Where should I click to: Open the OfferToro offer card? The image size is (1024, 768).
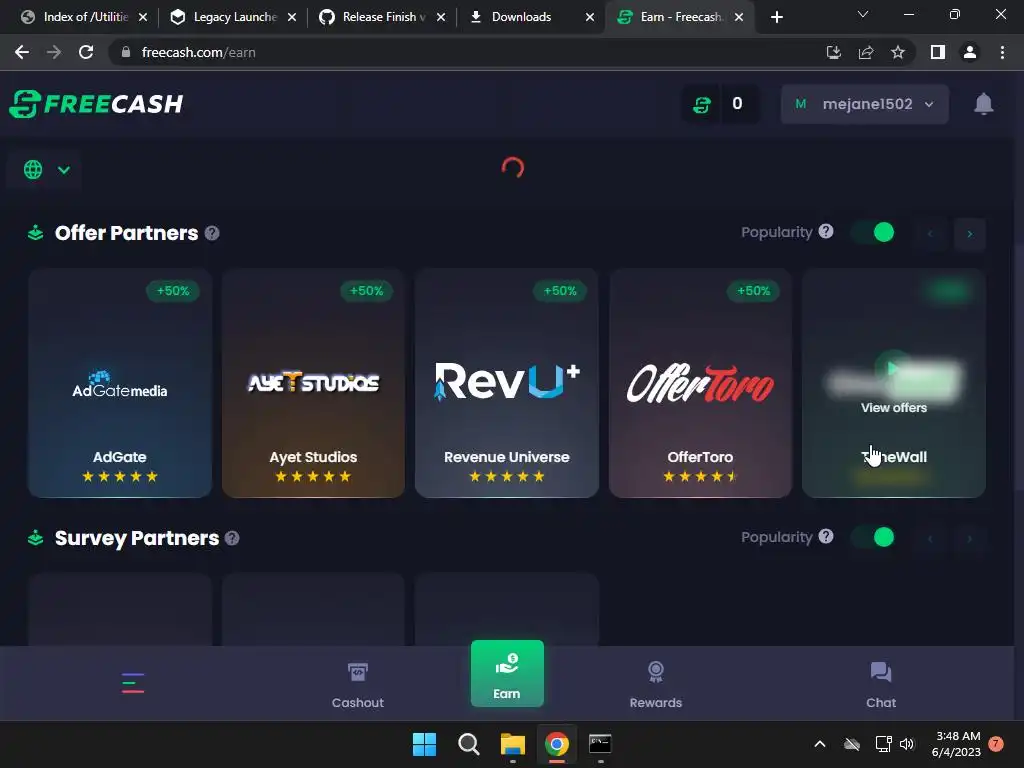(x=700, y=383)
